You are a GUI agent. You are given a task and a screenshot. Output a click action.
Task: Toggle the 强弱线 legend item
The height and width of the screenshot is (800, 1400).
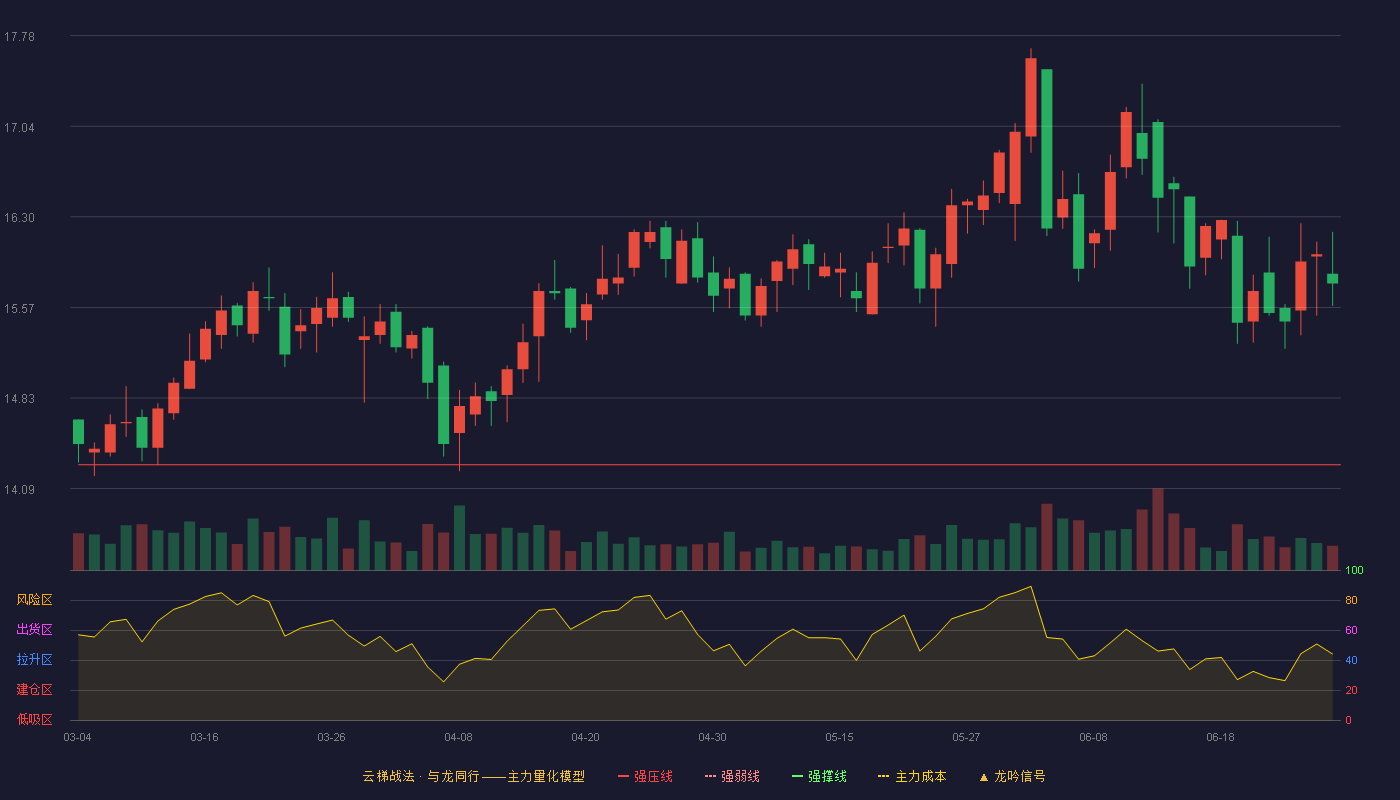click(732, 776)
